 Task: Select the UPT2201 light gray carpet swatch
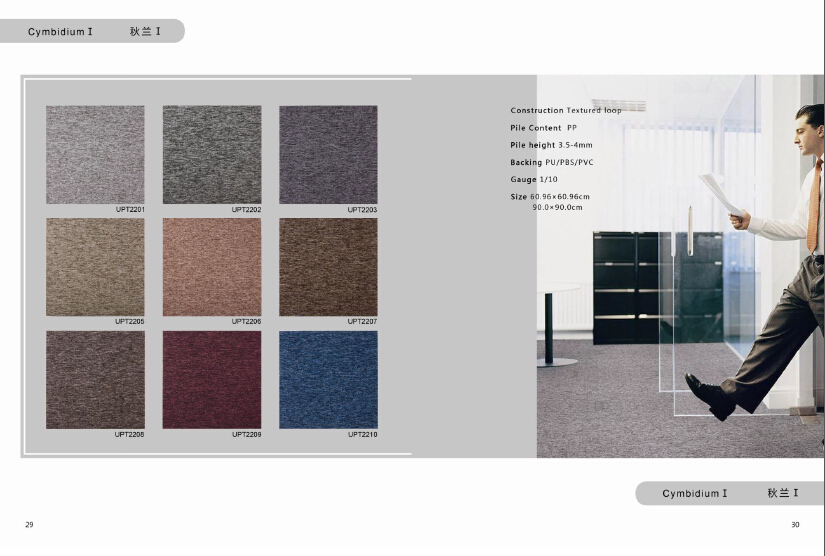pos(95,154)
